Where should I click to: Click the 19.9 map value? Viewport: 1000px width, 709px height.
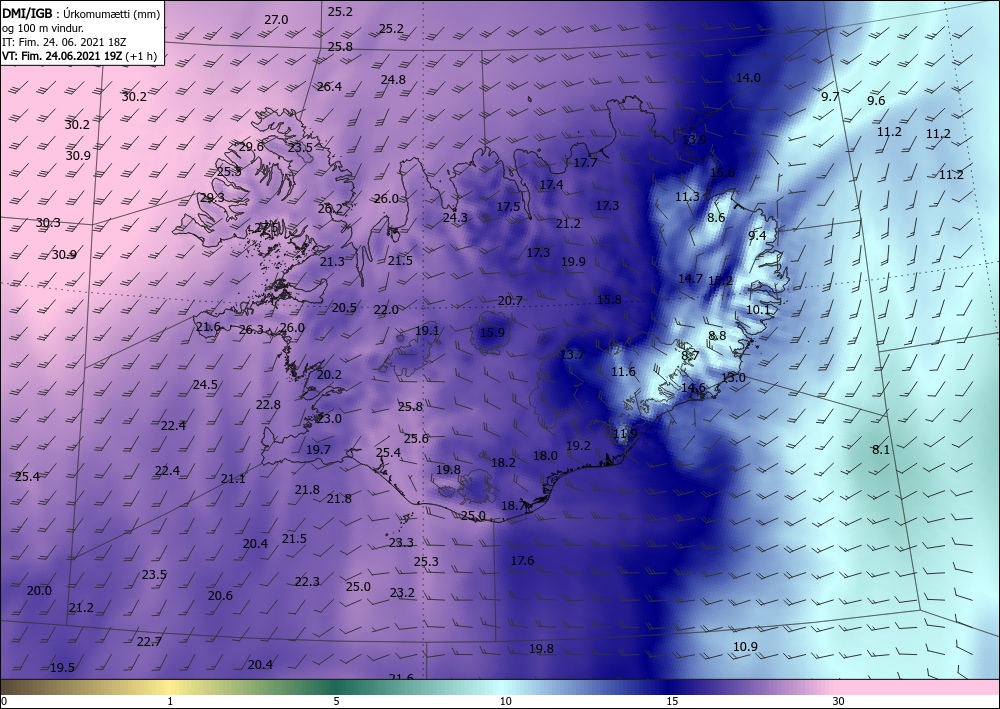[573, 261]
